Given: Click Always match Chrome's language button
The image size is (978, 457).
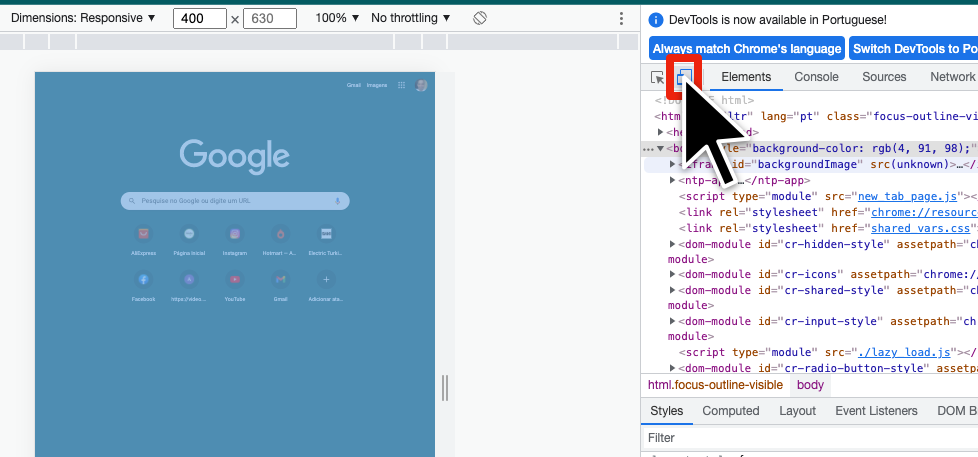Looking at the screenshot, I should click(746, 48).
